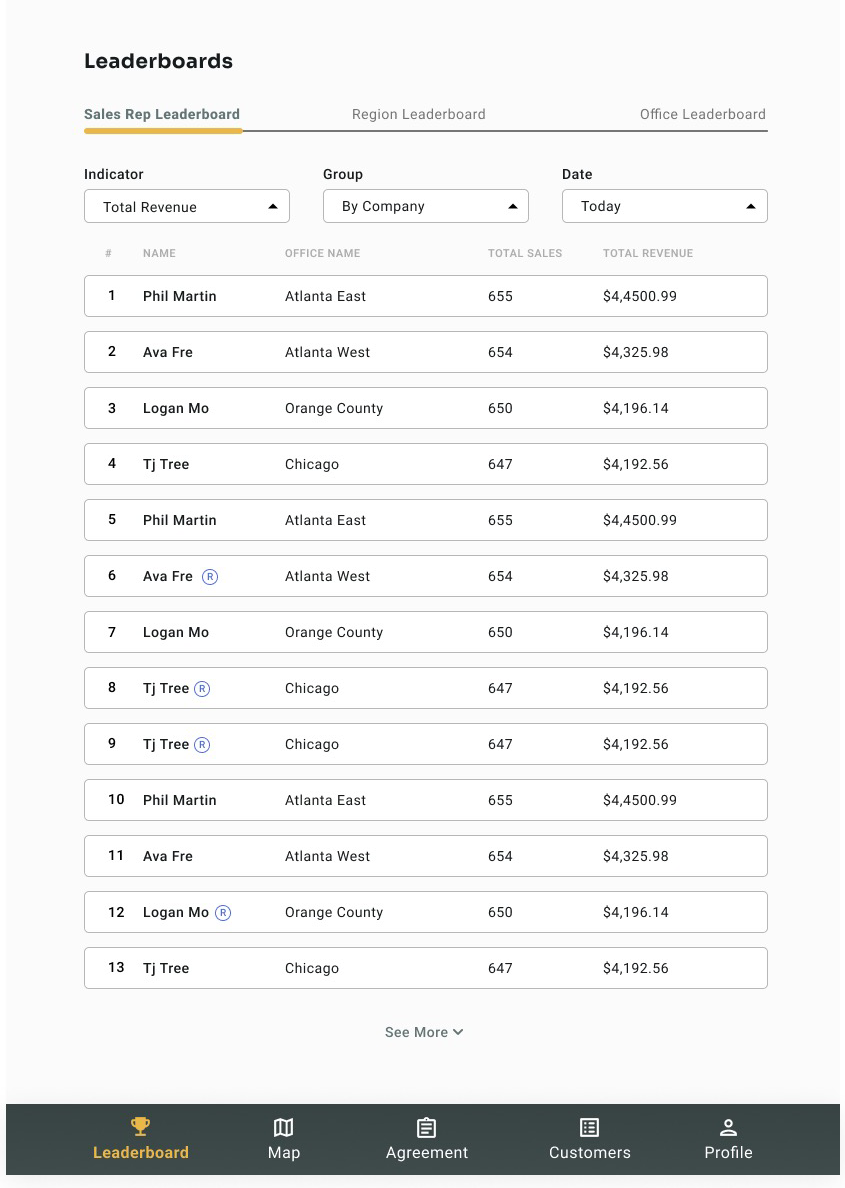The image size is (845, 1188).
Task: Open the Map section via map icon
Action: pos(283,1126)
